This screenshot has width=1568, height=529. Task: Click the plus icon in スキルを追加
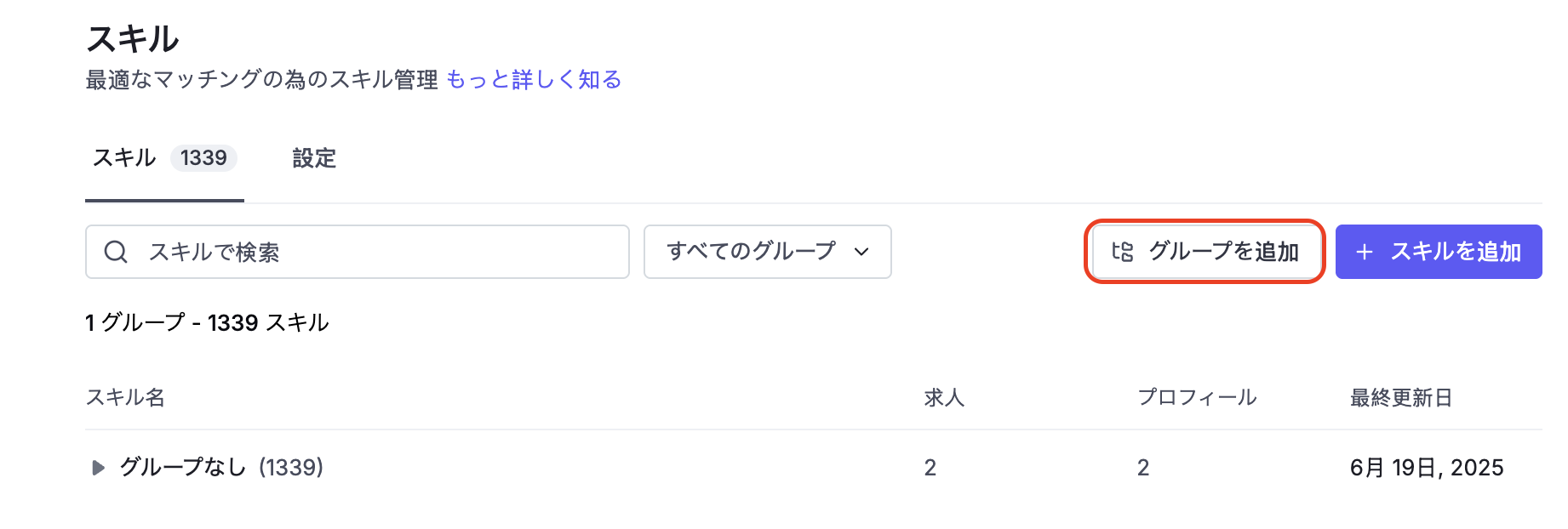point(1365,252)
